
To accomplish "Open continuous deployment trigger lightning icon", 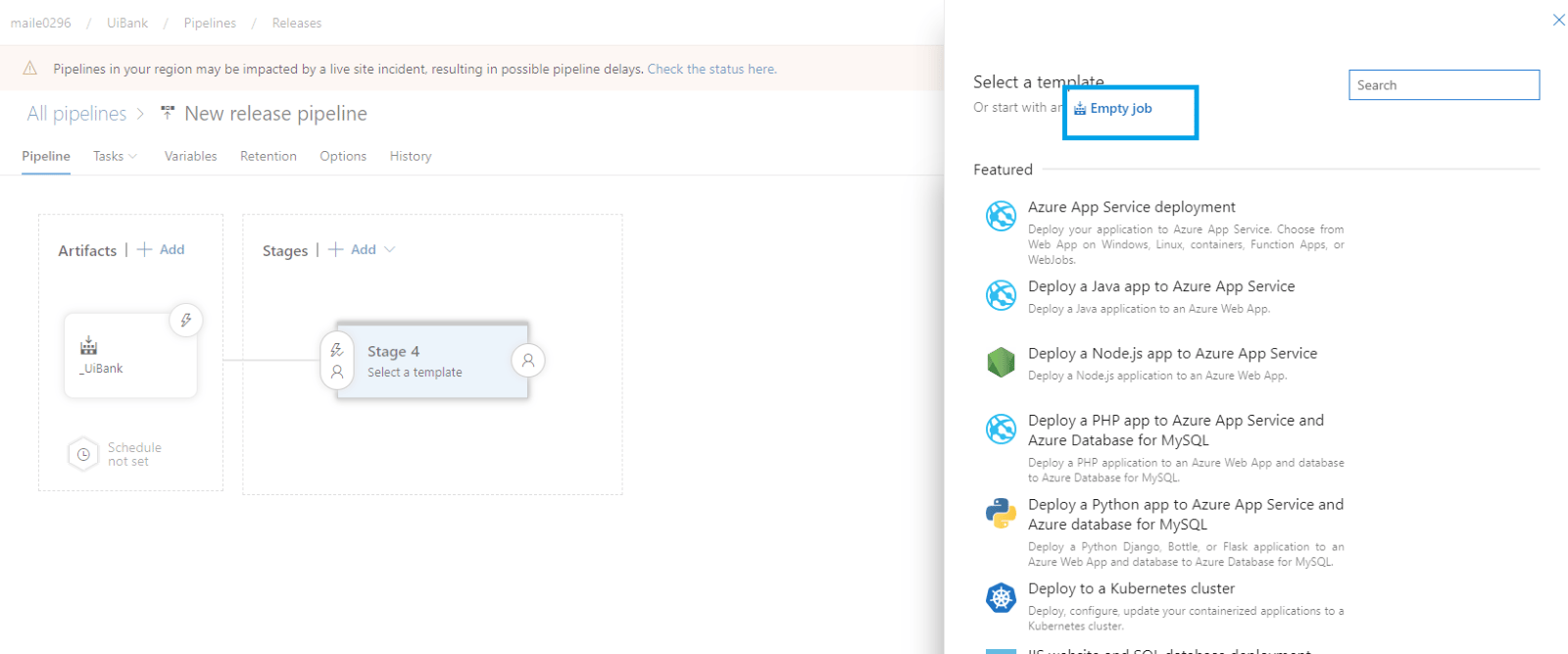I will (185, 320).
